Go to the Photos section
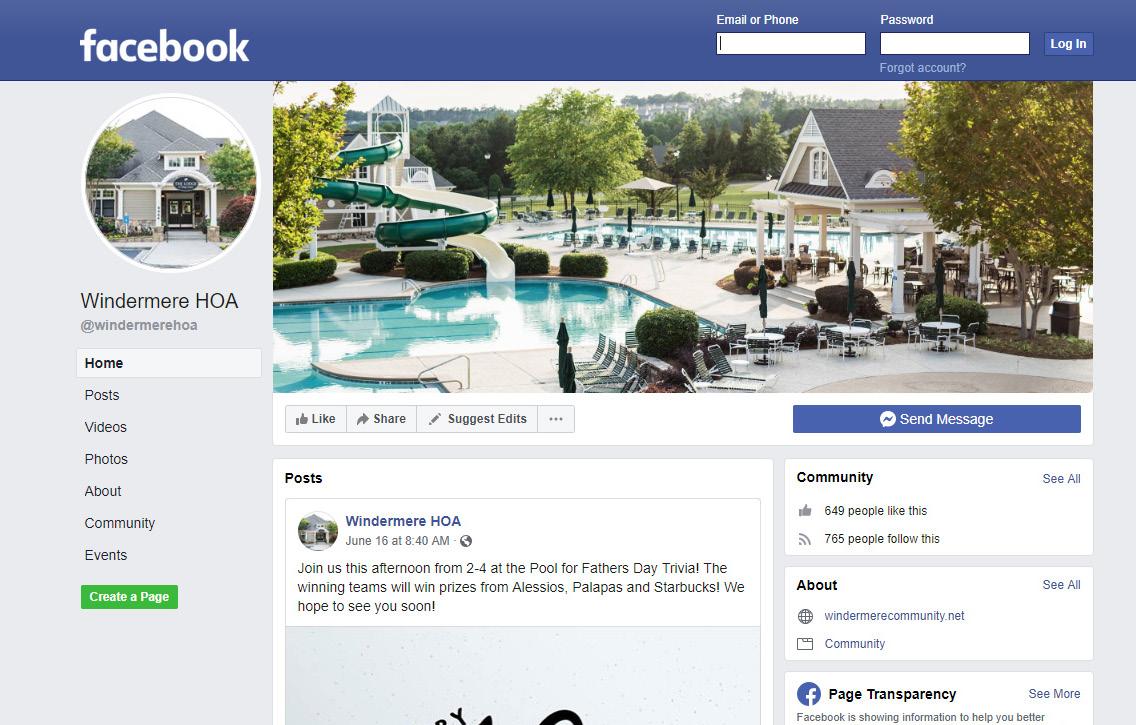The height and width of the screenshot is (725, 1136). [x=106, y=459]
